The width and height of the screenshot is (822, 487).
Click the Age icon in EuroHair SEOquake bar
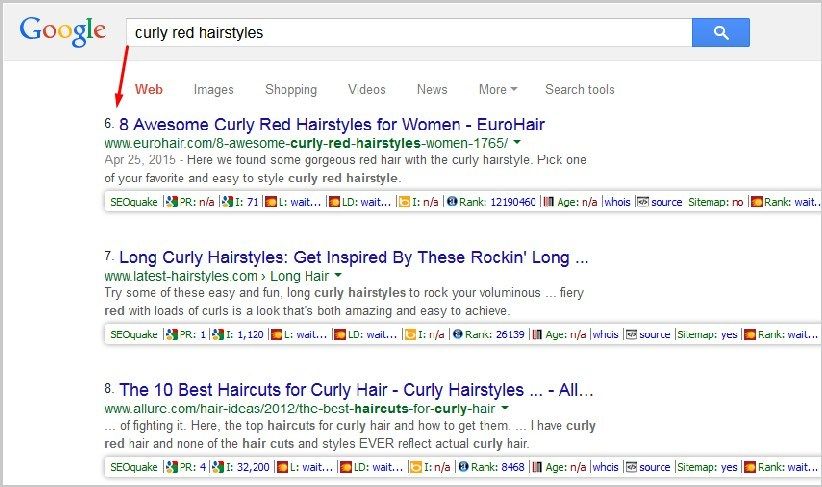[x=549, y=202]
